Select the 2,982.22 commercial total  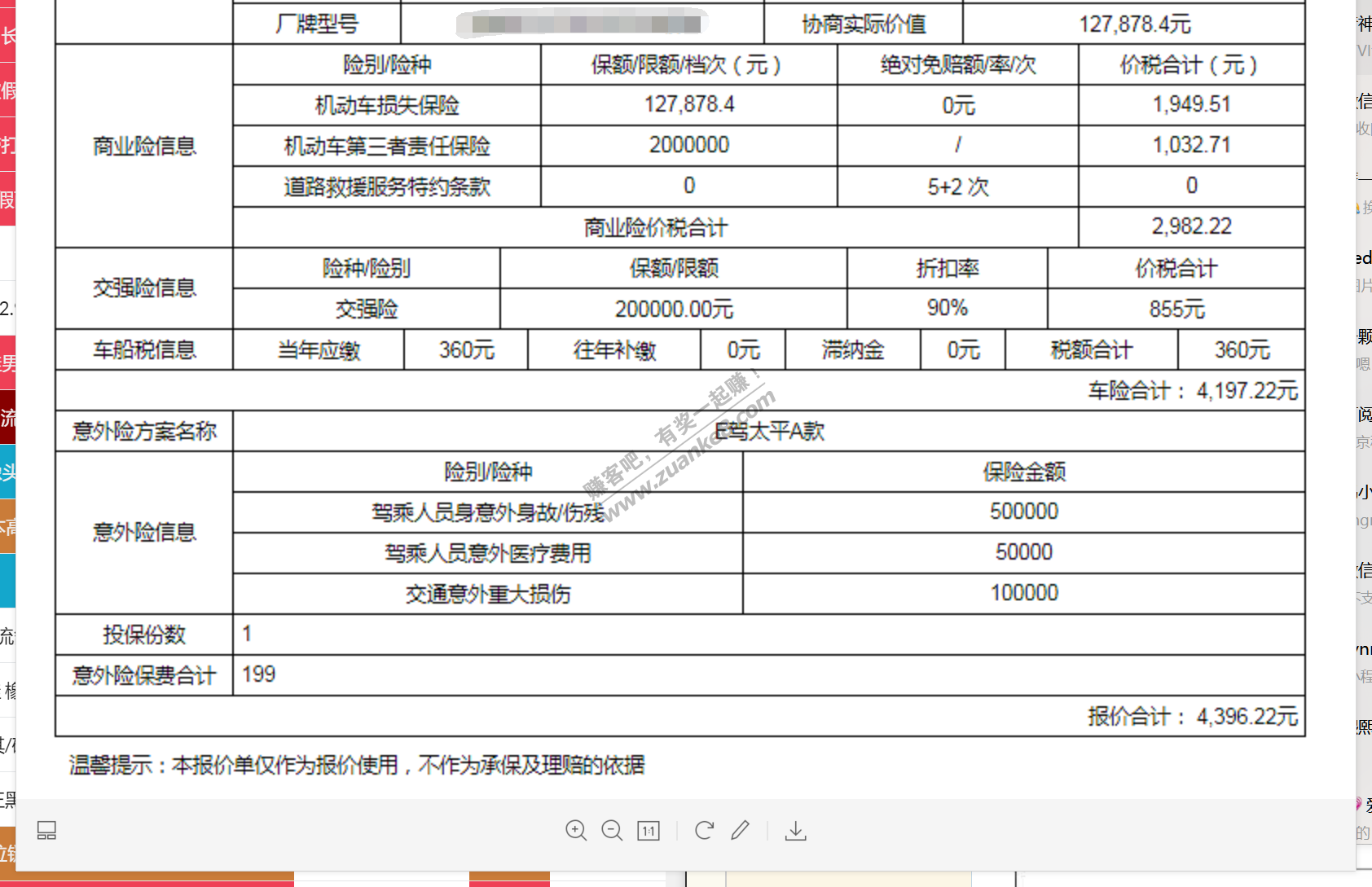[x=1191, y=226]
